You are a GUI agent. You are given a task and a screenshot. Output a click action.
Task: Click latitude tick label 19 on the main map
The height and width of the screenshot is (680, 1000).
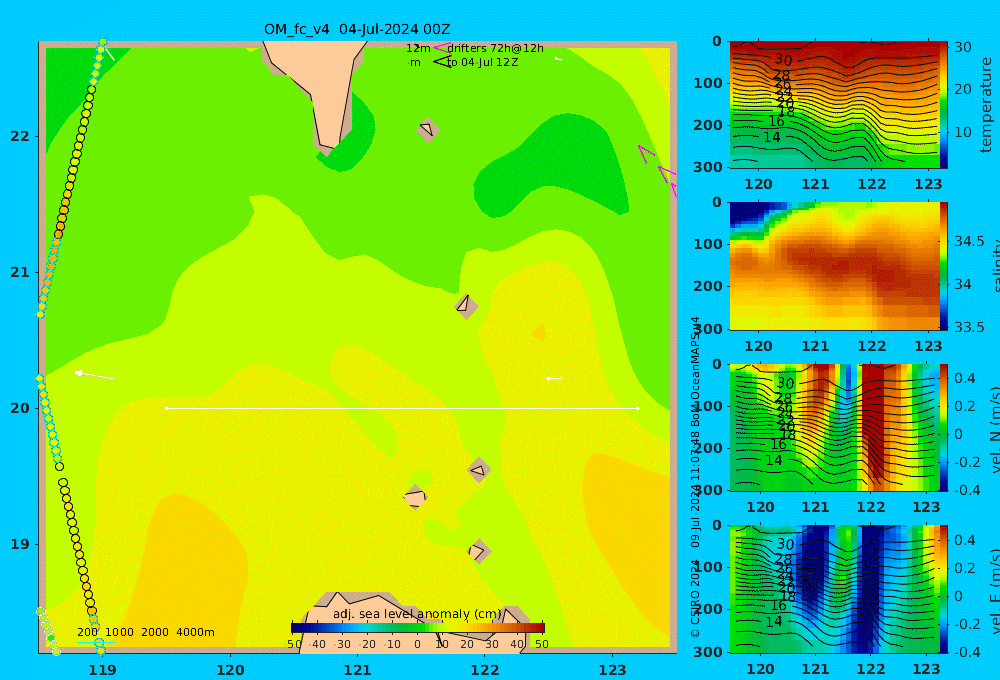pyautogui.click(x=20, y=544)
